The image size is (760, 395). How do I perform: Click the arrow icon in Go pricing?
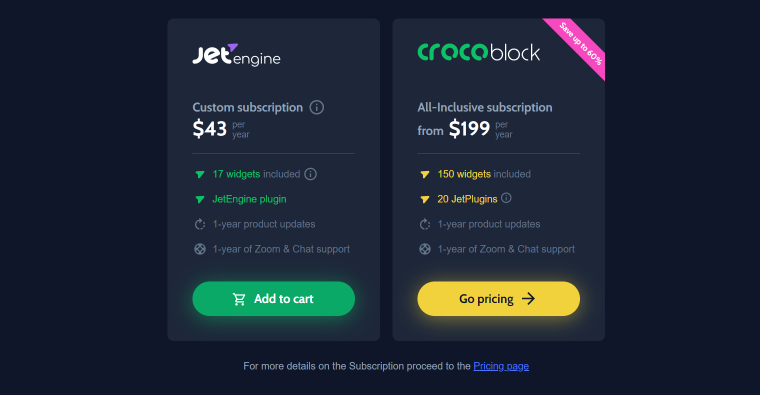pyautogui.click(x=528, y=299)
